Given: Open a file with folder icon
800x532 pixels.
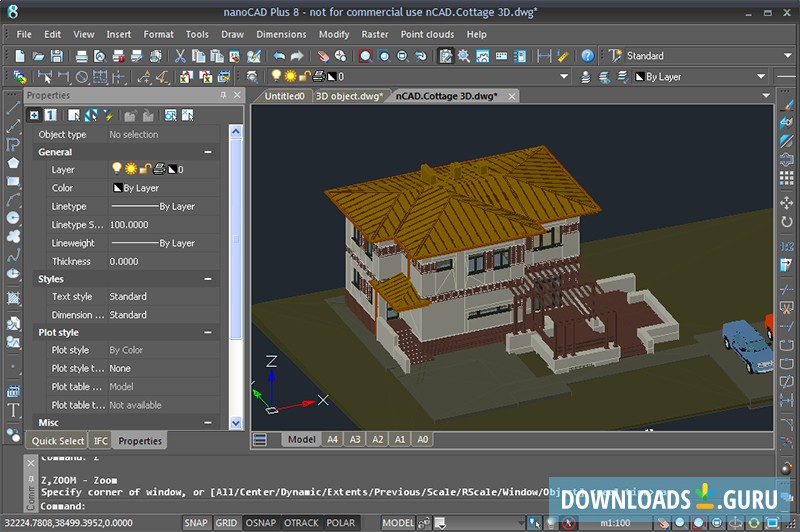Looking at the screenshot, I should click(x=38, y=56).
